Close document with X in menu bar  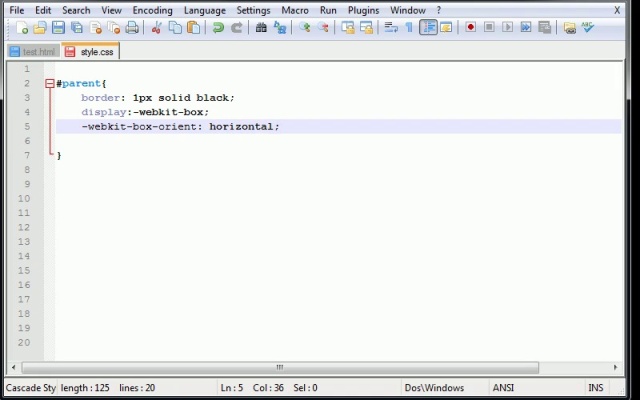coord(617,10)
